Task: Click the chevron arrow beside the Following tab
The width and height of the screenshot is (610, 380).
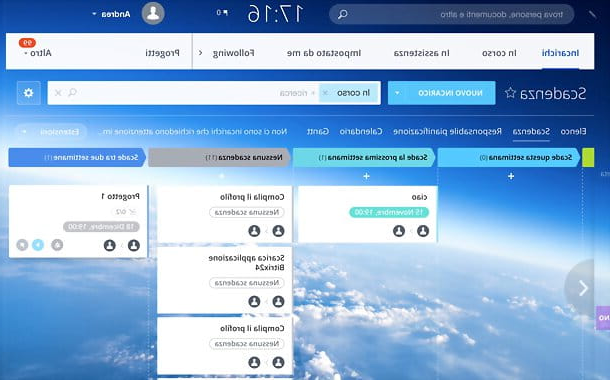Action: (201, 53)
